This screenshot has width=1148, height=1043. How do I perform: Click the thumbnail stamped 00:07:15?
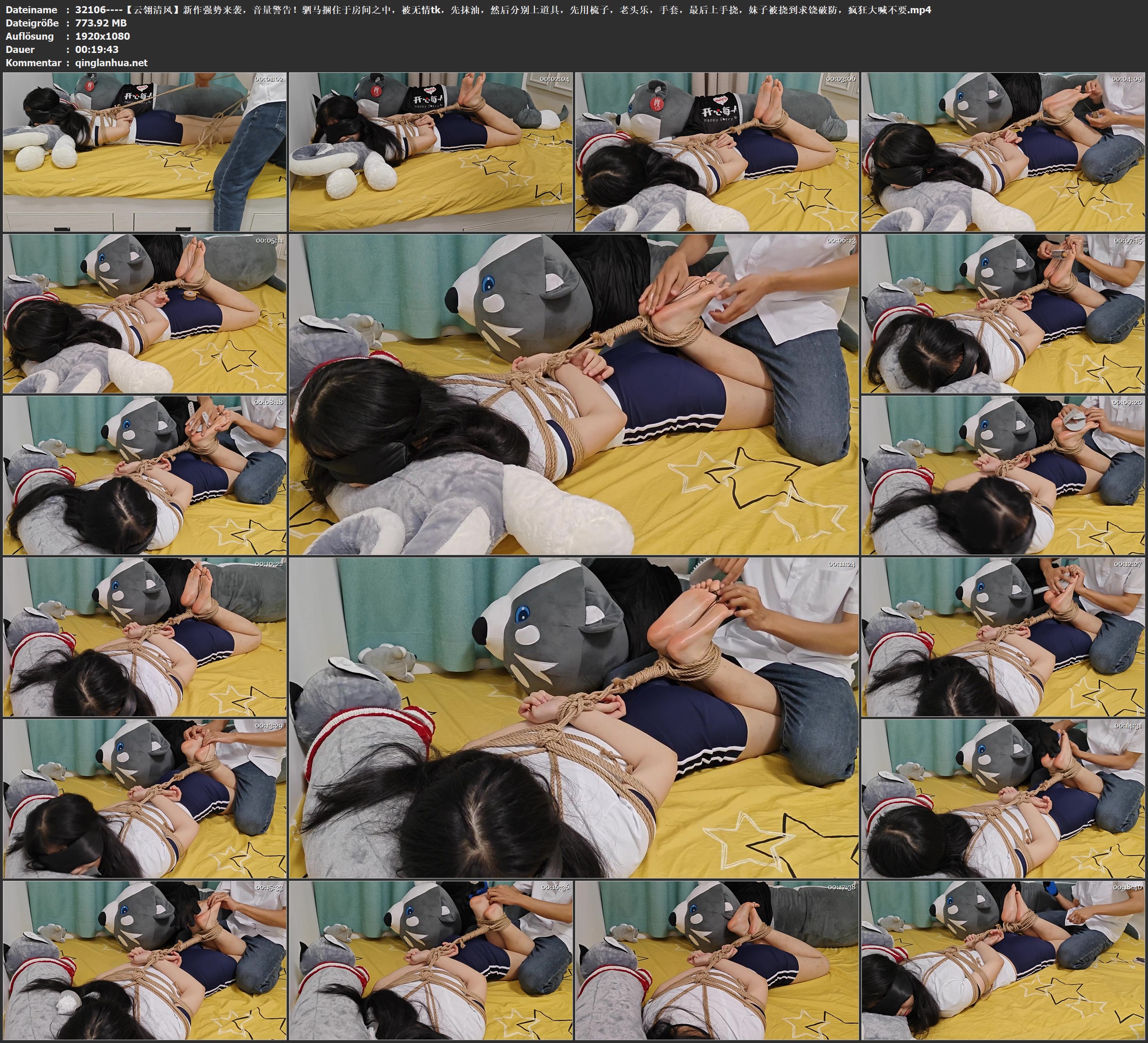(x=1003, y=313)
